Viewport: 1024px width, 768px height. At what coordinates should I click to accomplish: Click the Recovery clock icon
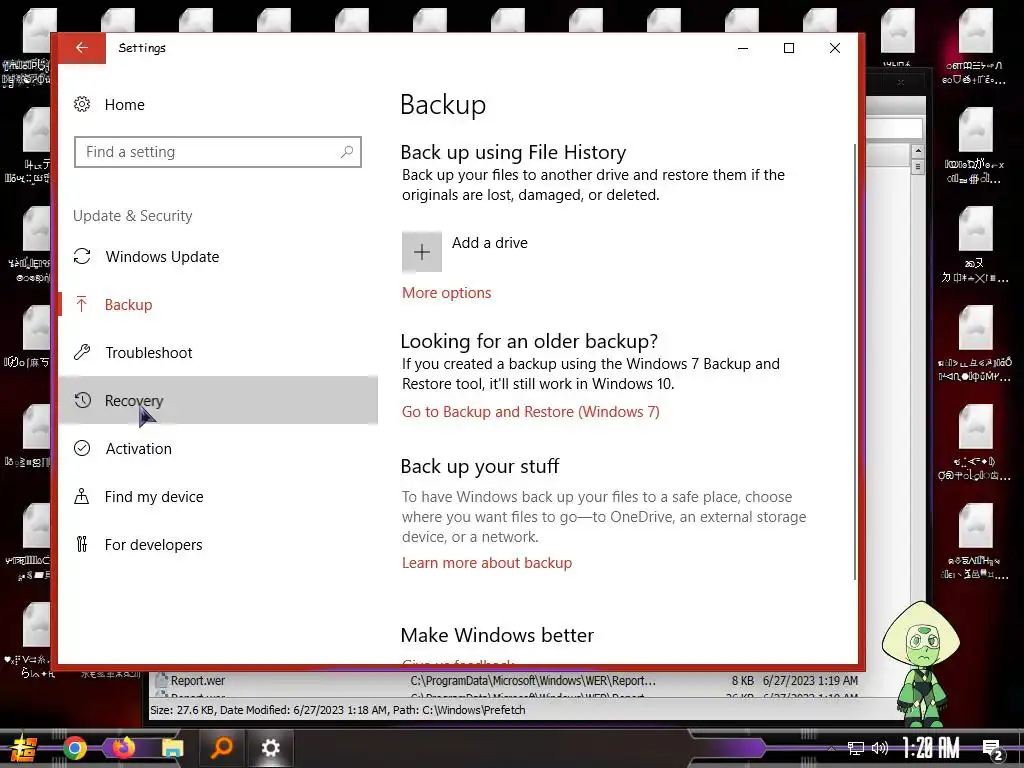click(82, 400)
